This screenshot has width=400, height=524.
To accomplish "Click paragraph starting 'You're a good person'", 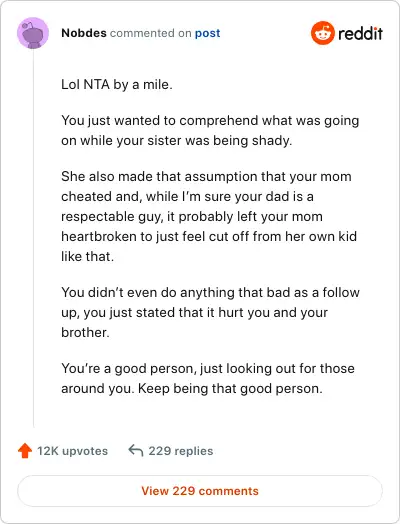I will [x=208, y=378].
